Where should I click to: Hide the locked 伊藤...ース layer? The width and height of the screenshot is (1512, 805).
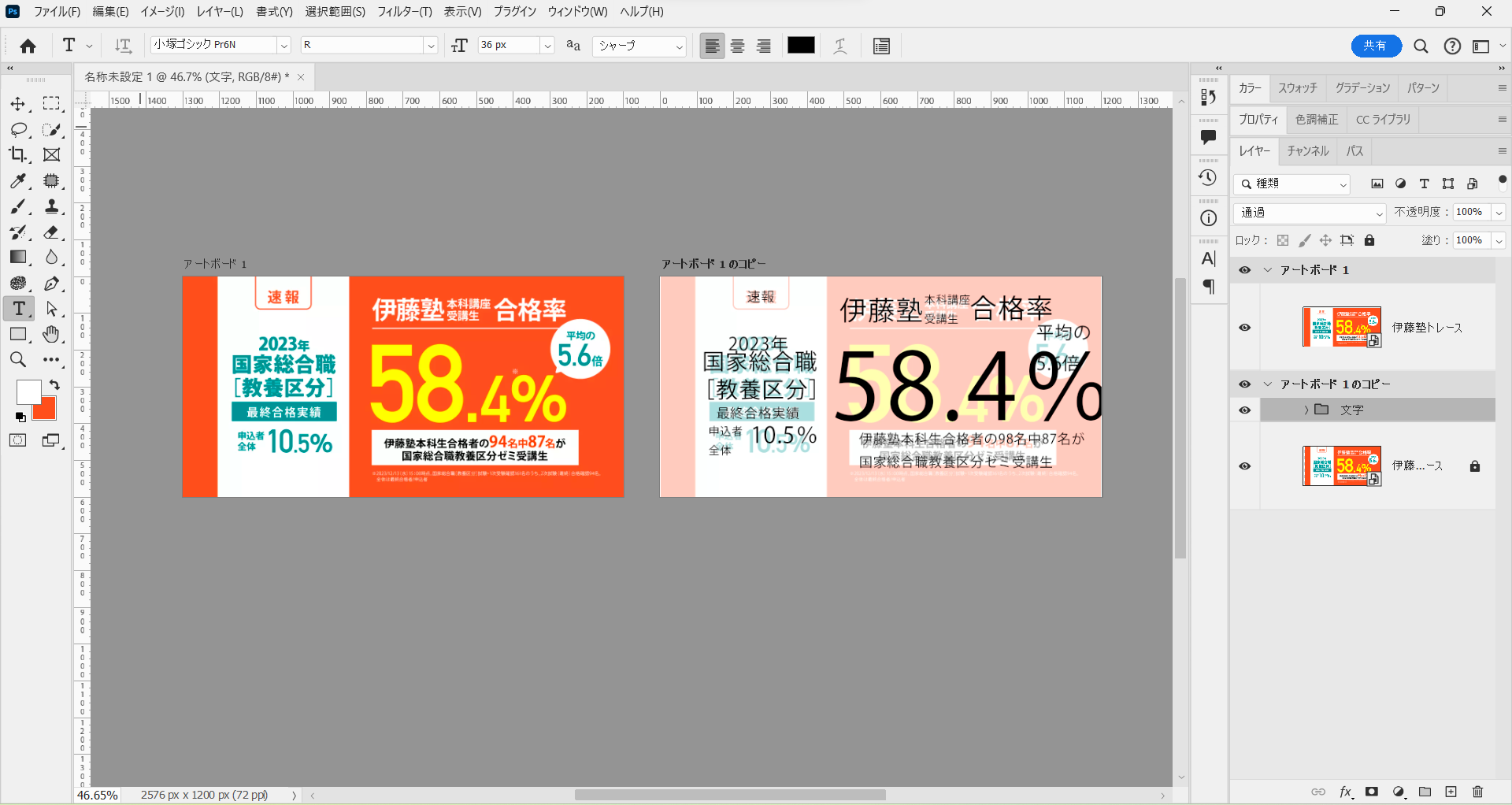click(x=1245, y=466)
